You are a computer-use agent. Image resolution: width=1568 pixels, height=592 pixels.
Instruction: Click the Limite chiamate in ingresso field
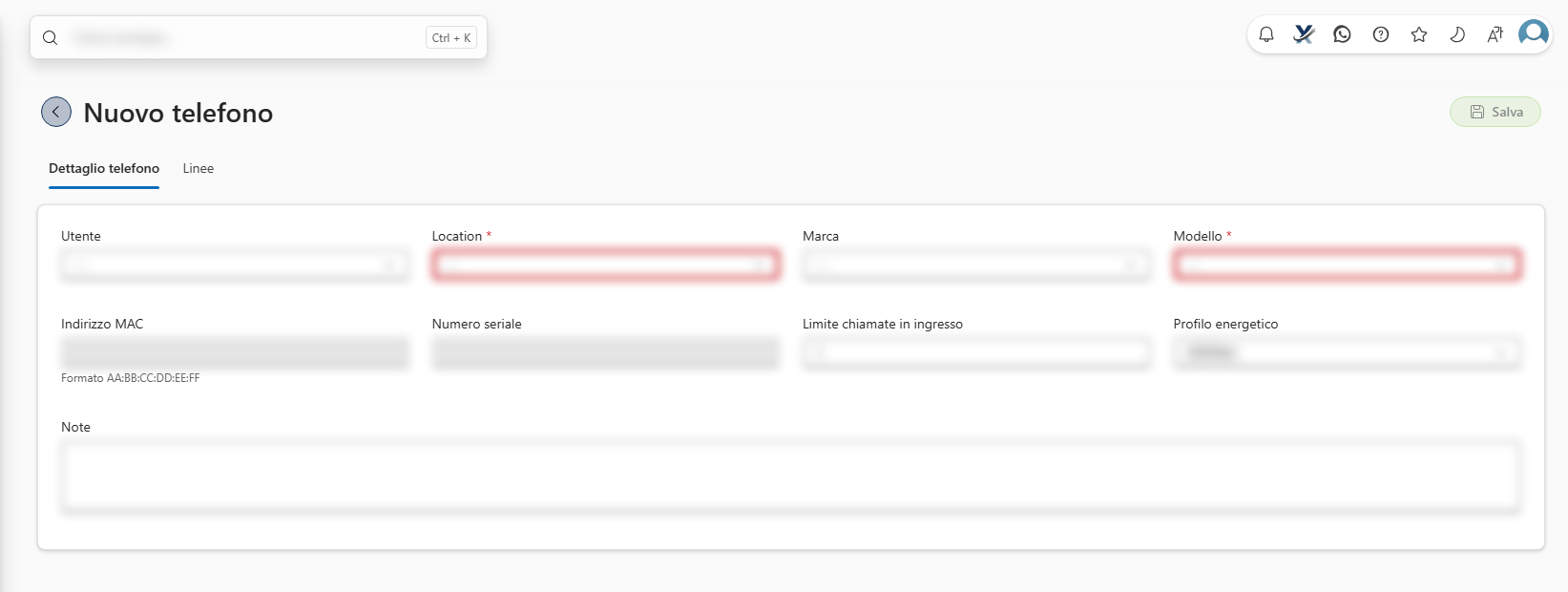pos(976,353)
